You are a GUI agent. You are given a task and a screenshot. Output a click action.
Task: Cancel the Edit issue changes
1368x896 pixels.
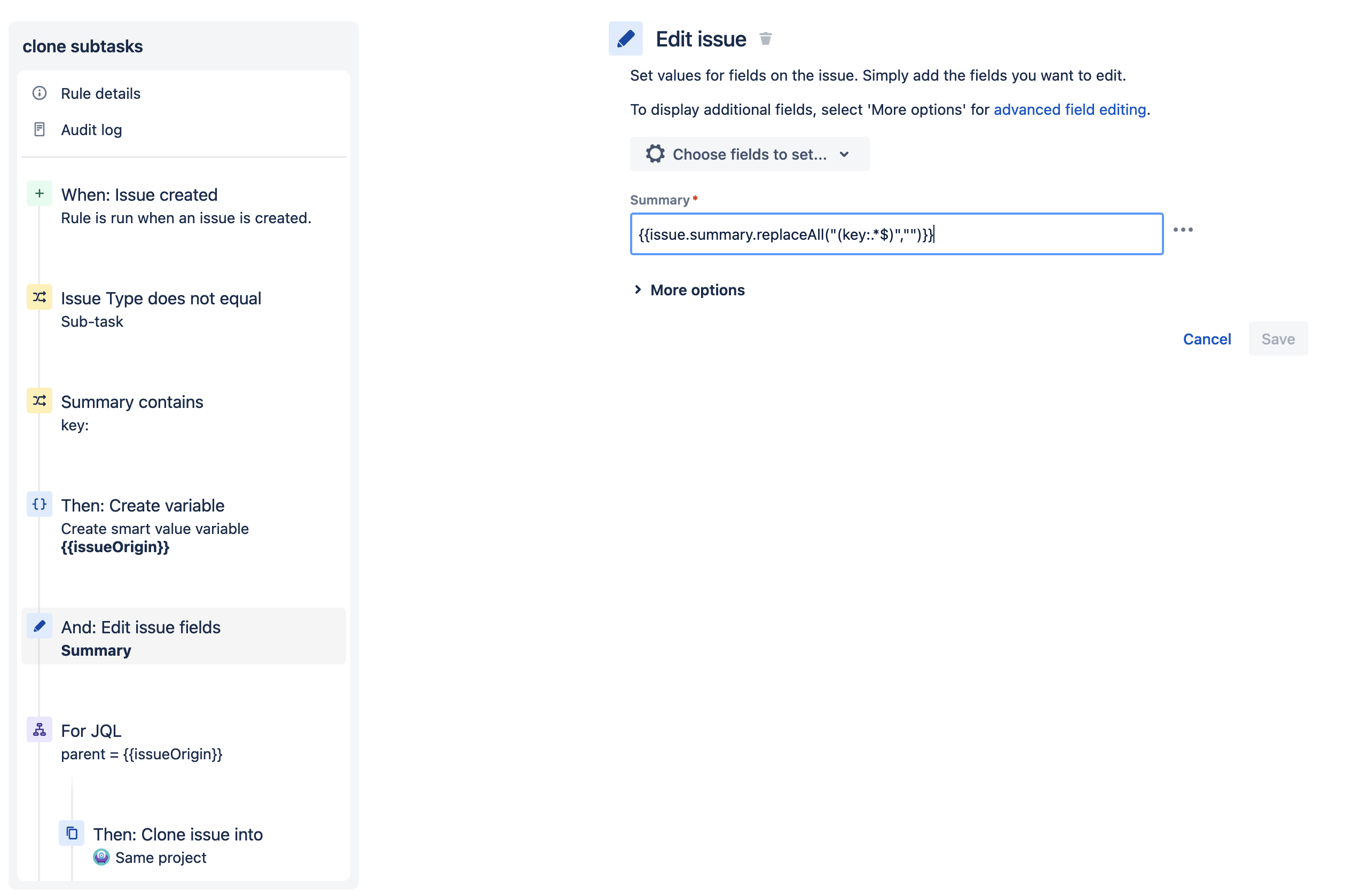click(1207, 339)
